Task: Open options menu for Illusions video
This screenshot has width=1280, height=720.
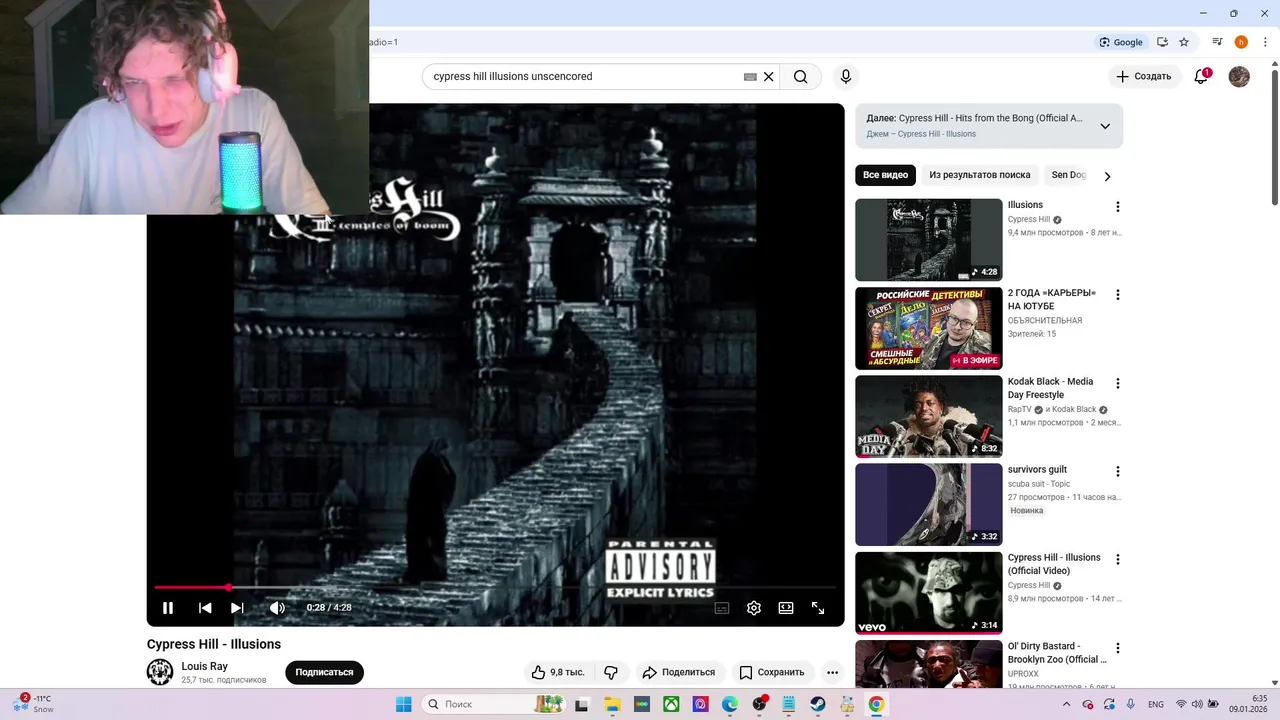Action: coord(1118,207)
